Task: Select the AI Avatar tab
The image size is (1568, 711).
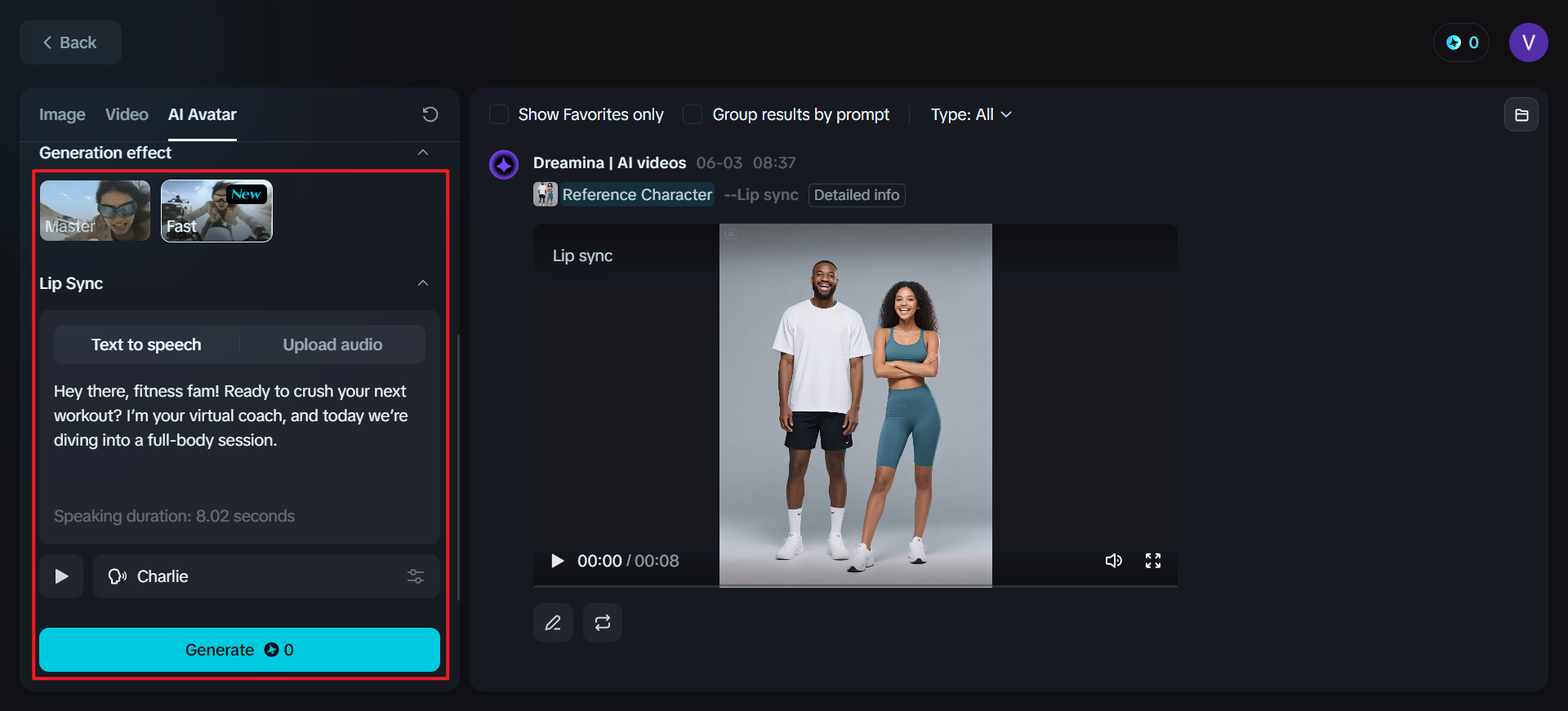Action: pyautogui.click(x=203, y=114)
